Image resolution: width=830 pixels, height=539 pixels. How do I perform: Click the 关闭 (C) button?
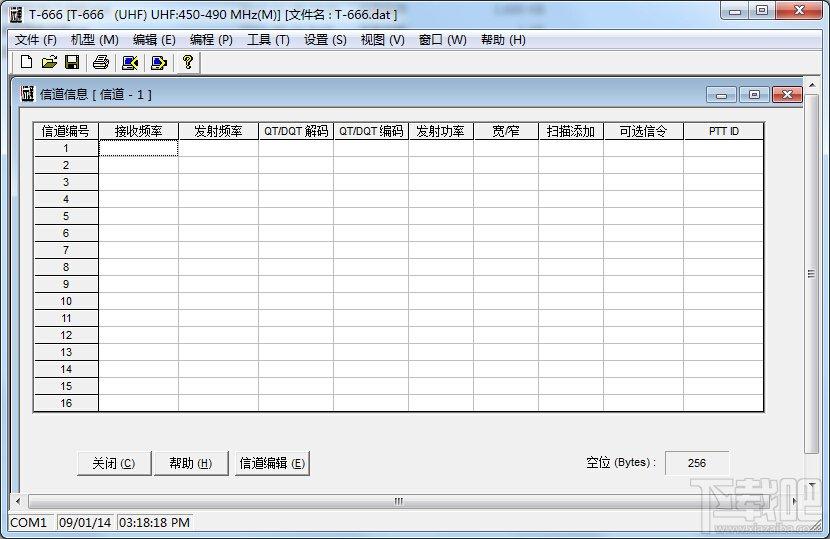point(114,463)
